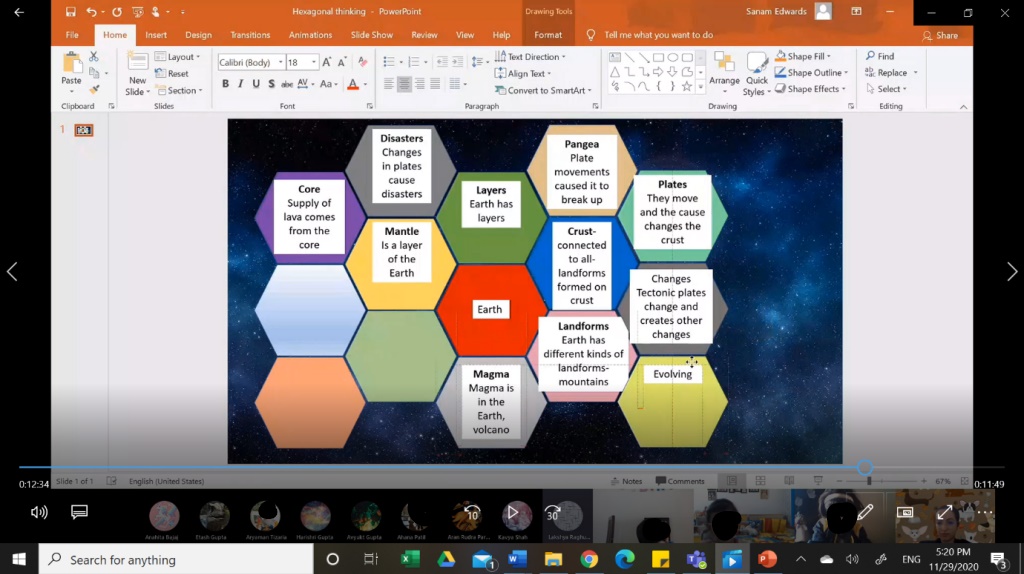Open the Insert ribbon tab

click(x=156, y=35)
